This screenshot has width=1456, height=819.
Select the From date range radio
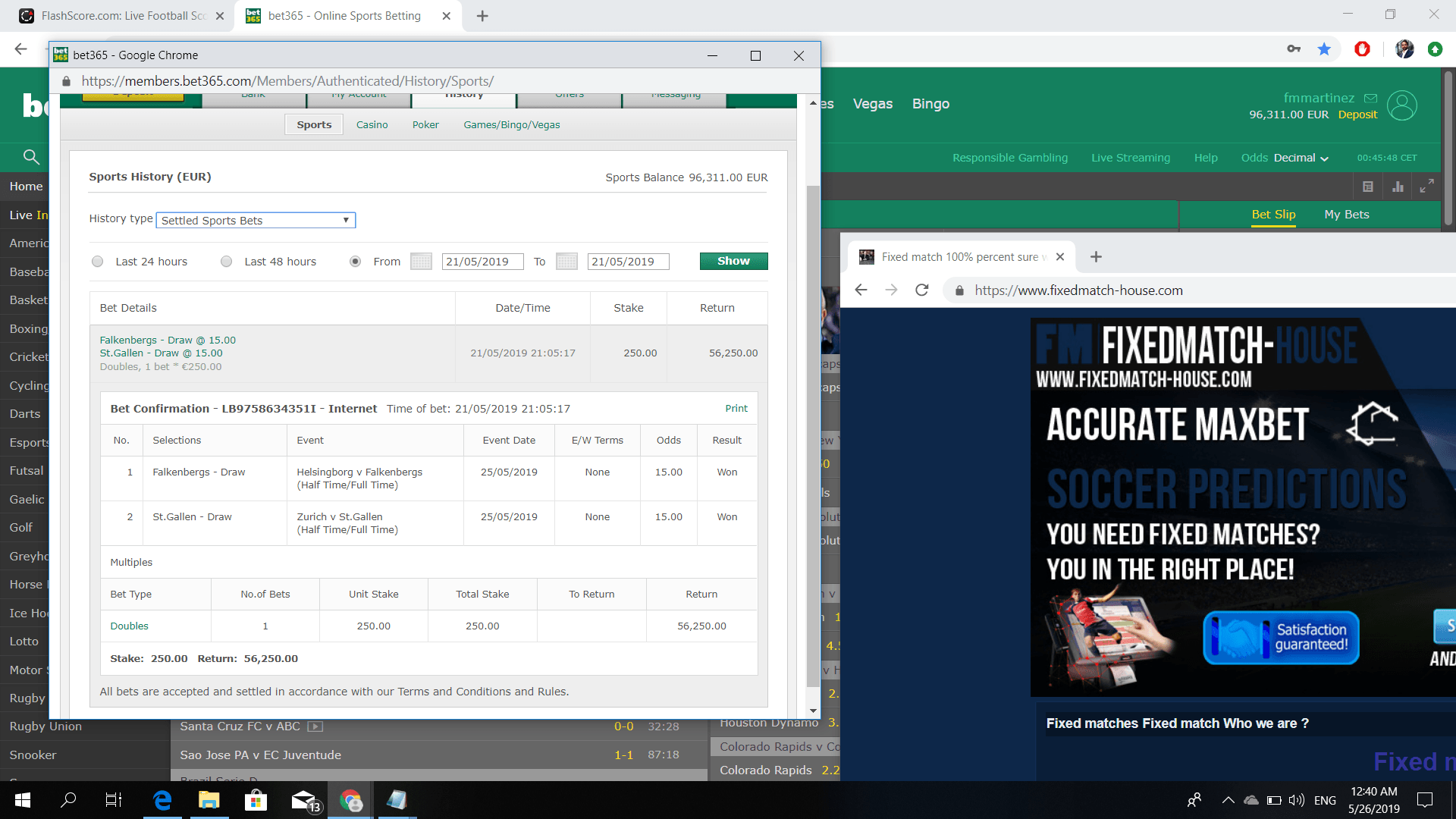[355, 262]
